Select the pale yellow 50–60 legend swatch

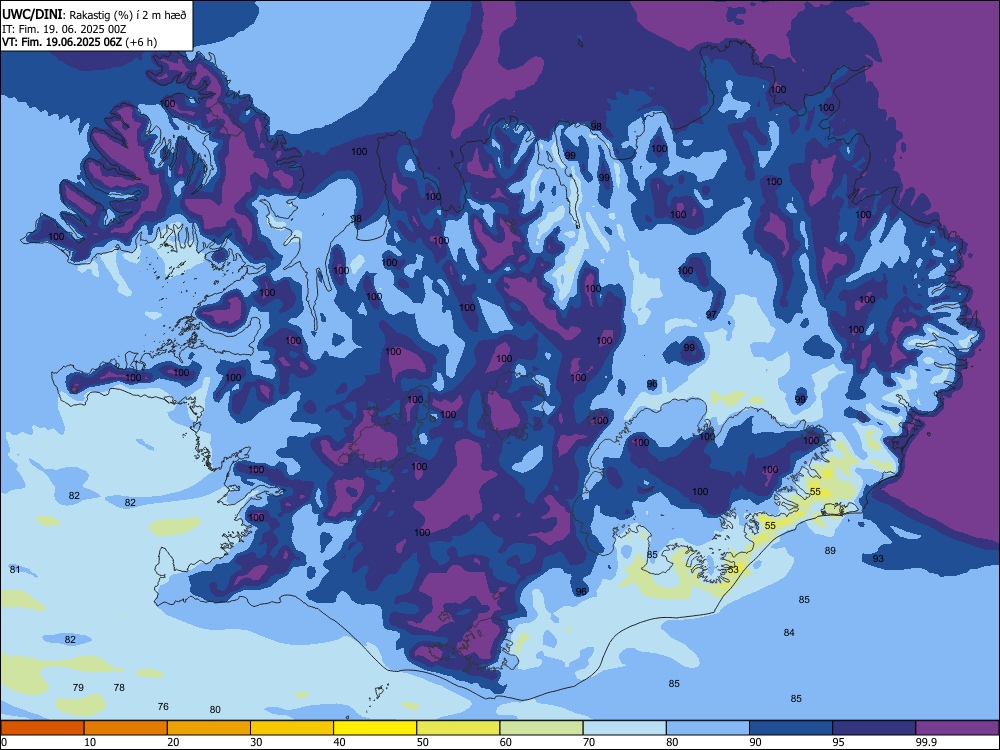(459, 728)
